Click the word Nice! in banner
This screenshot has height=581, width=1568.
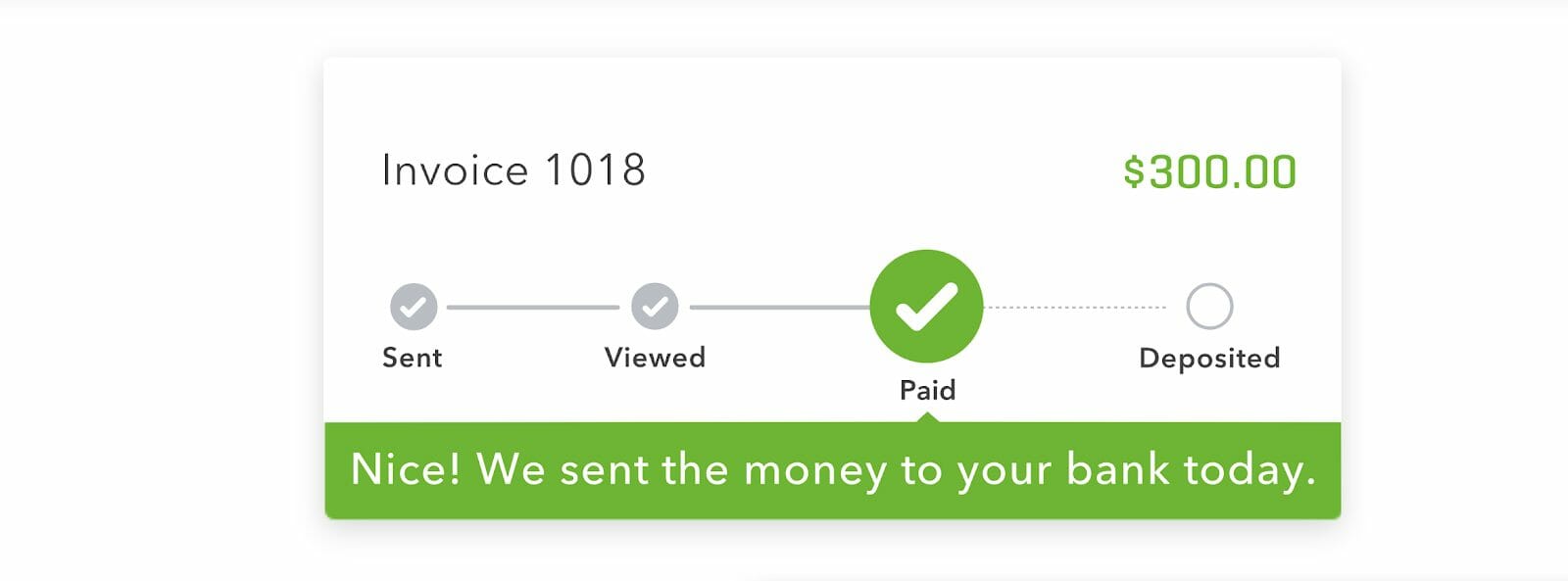coord(406,469)
